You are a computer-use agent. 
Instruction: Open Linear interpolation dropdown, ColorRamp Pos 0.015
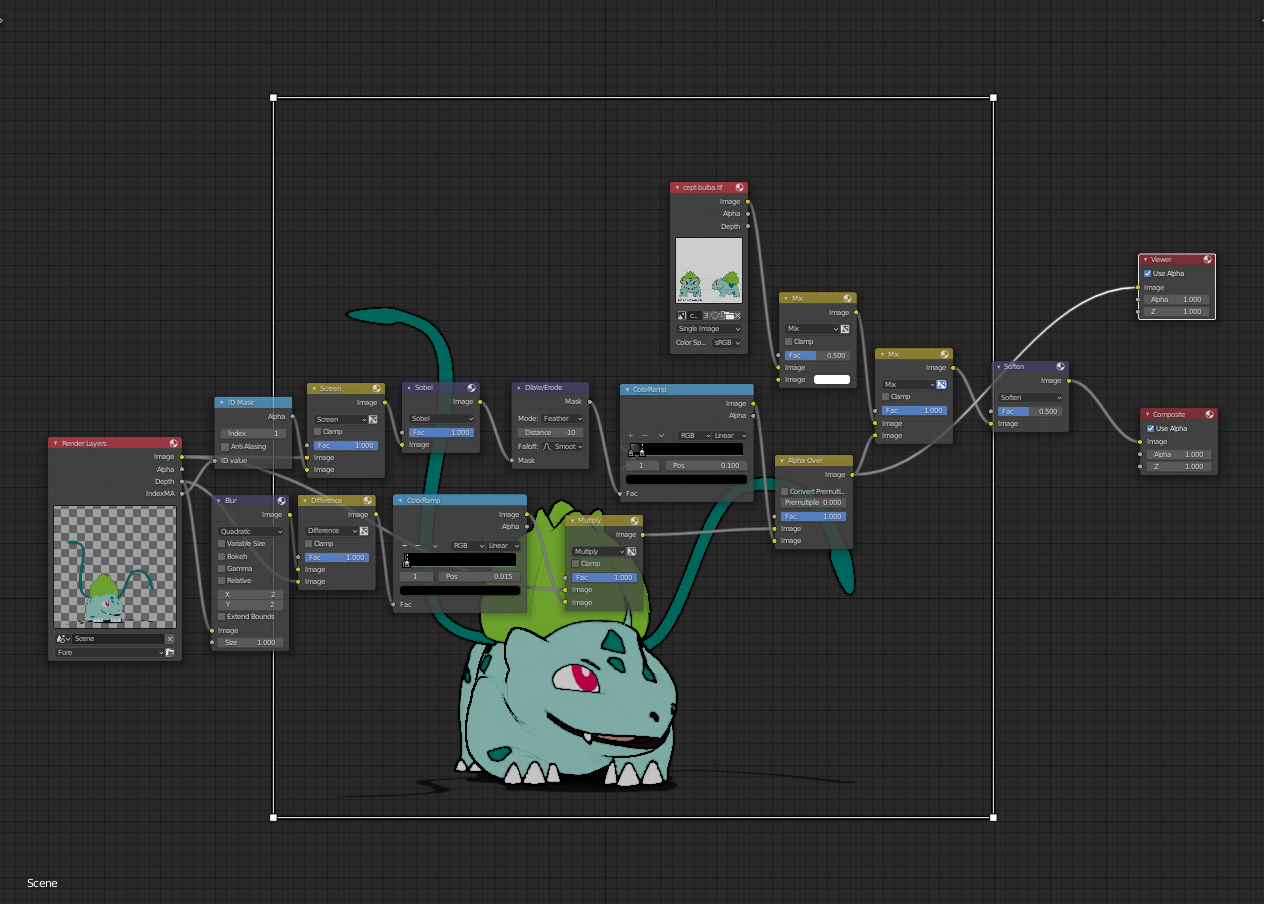click(503, 545)
